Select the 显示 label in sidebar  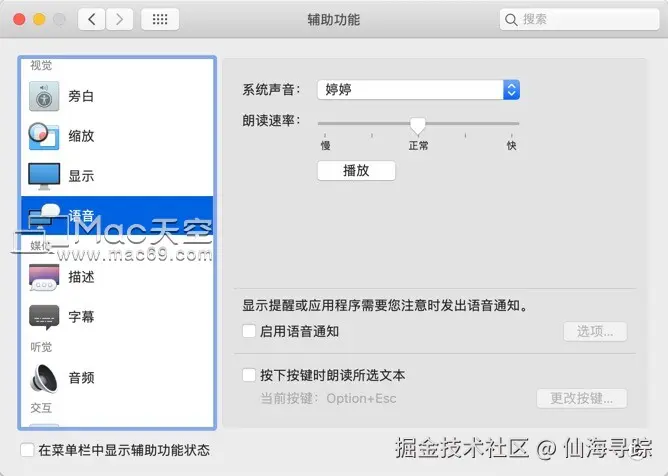(81, 176)
